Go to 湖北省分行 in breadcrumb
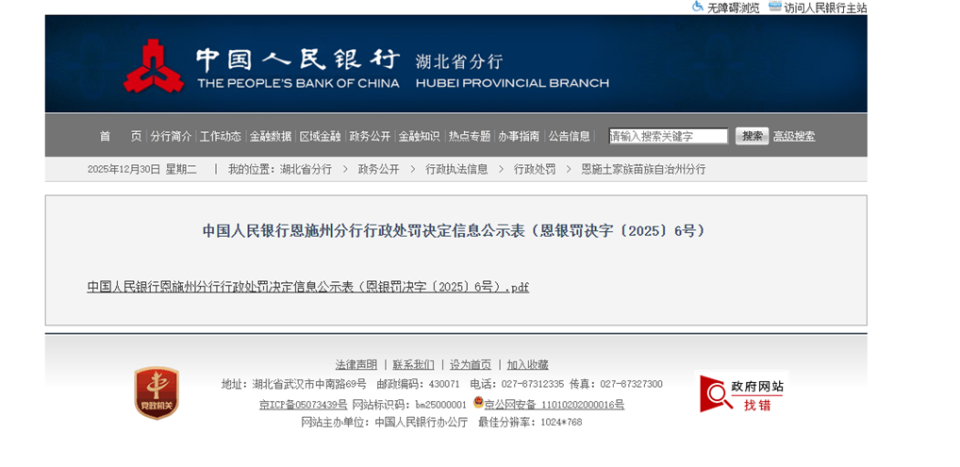The height and width of the screenshot is (467, 960). point(306,170)
